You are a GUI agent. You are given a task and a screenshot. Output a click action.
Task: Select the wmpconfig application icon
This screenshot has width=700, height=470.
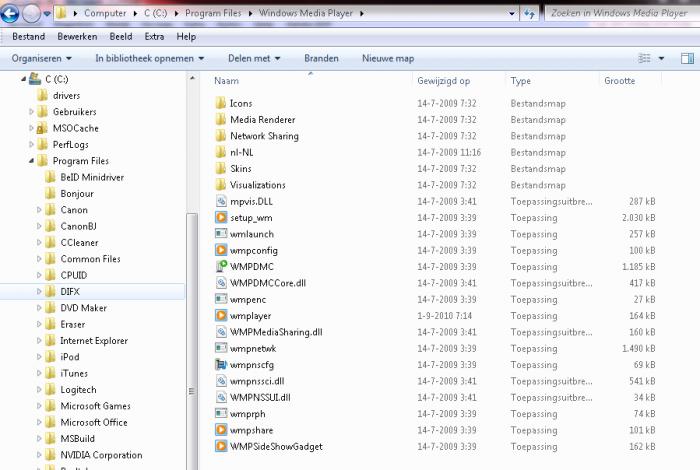[x=221, y=250]
